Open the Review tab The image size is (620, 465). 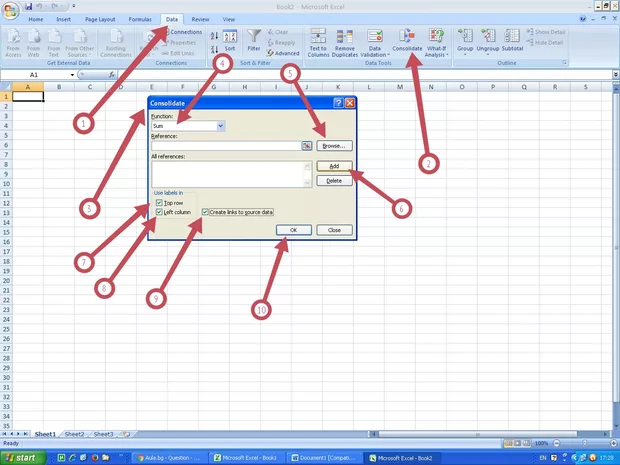pos(200,19)
